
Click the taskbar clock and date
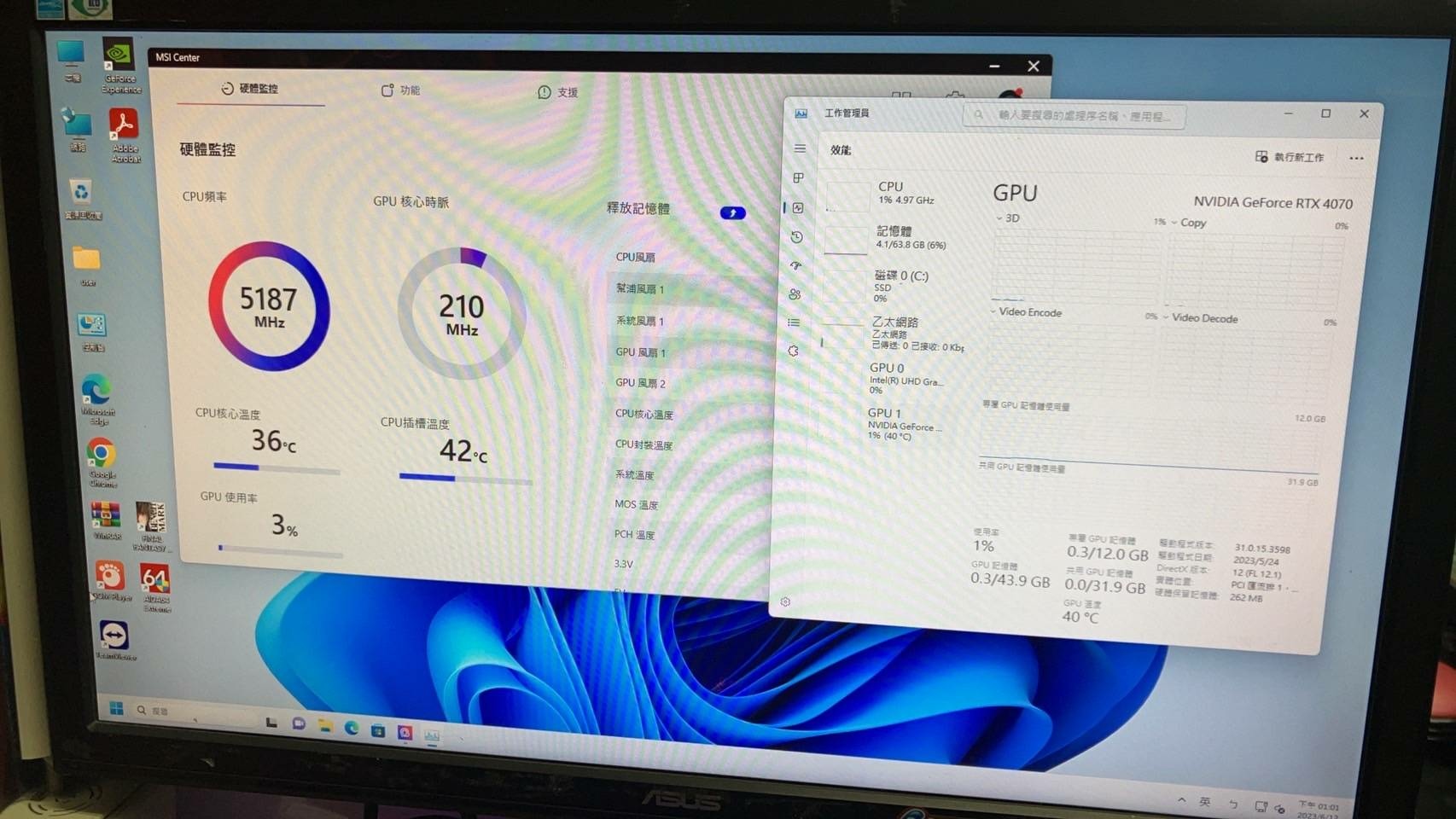click(1319, 810)
